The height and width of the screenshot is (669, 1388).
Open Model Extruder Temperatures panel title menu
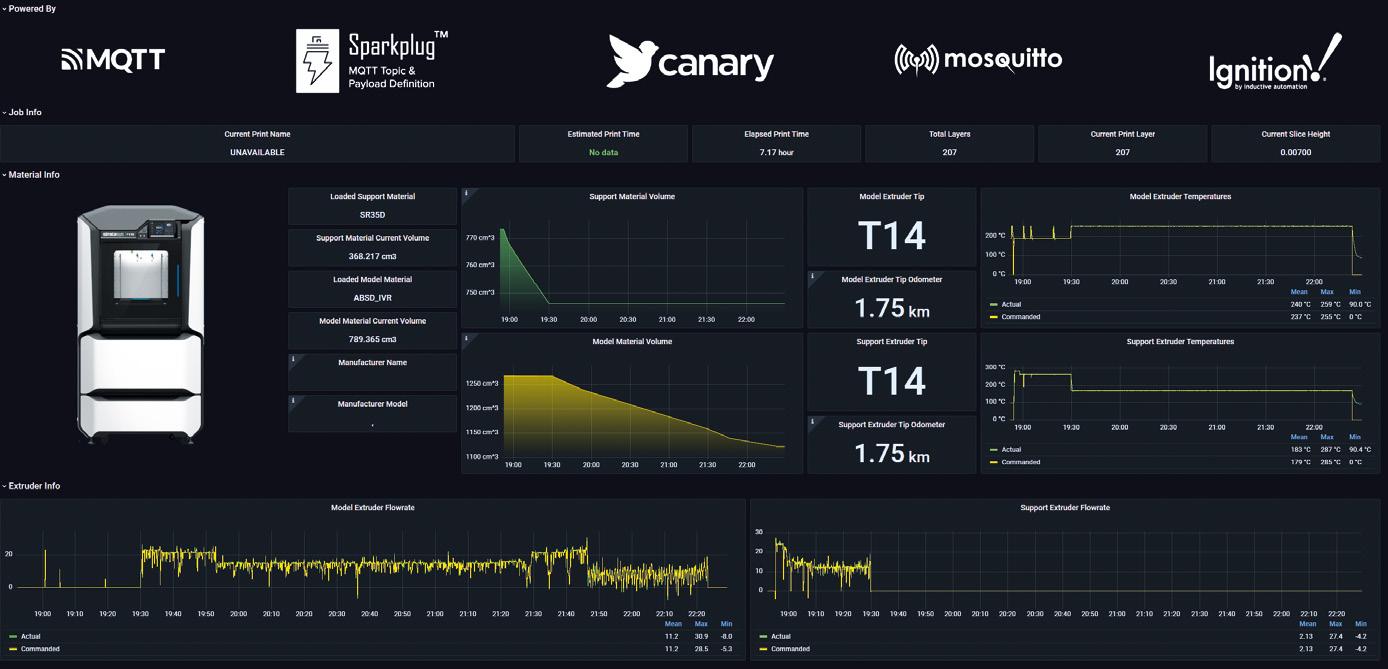(1180, 197)
